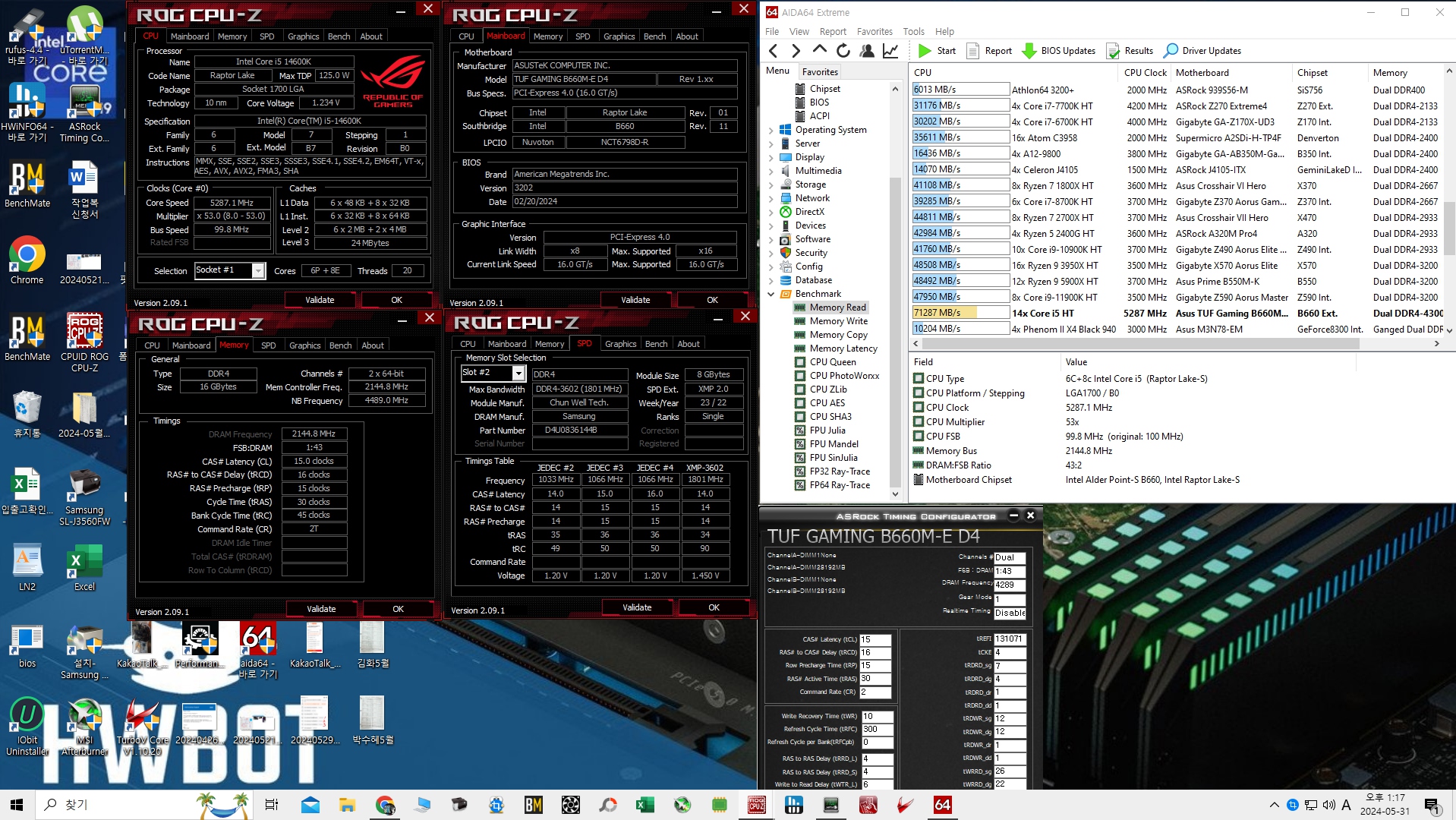Open the AIDA64 File menu
The image size is (1456, 820).
(x=772, y=31)
